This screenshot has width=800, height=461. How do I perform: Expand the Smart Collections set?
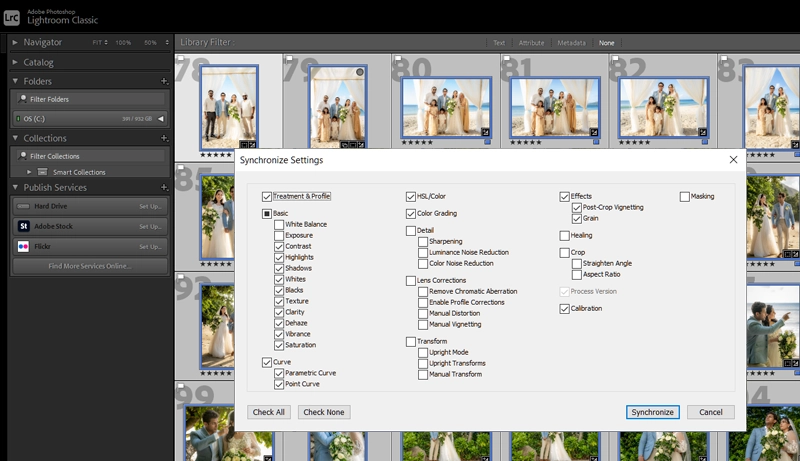coord(29,172)
